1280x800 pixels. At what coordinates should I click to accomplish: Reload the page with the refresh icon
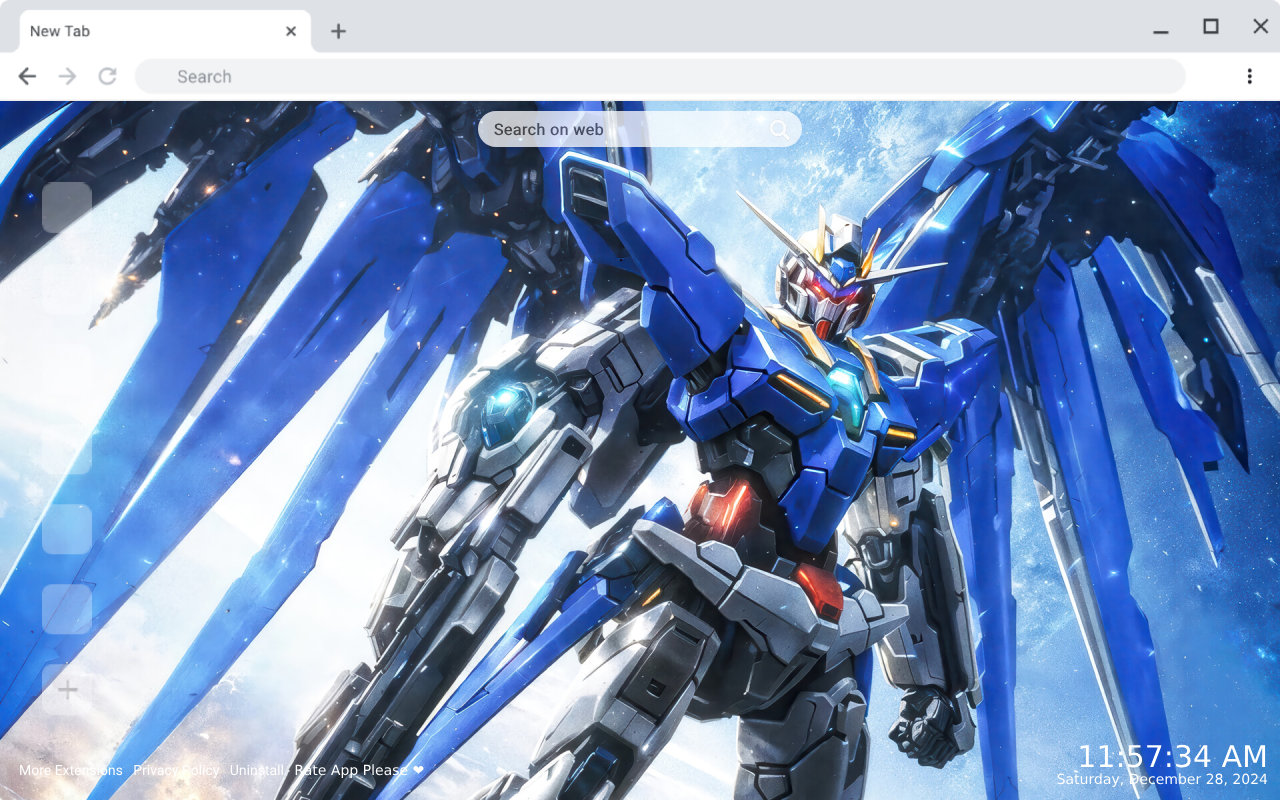pyautogui.click(x=107, y=76)
